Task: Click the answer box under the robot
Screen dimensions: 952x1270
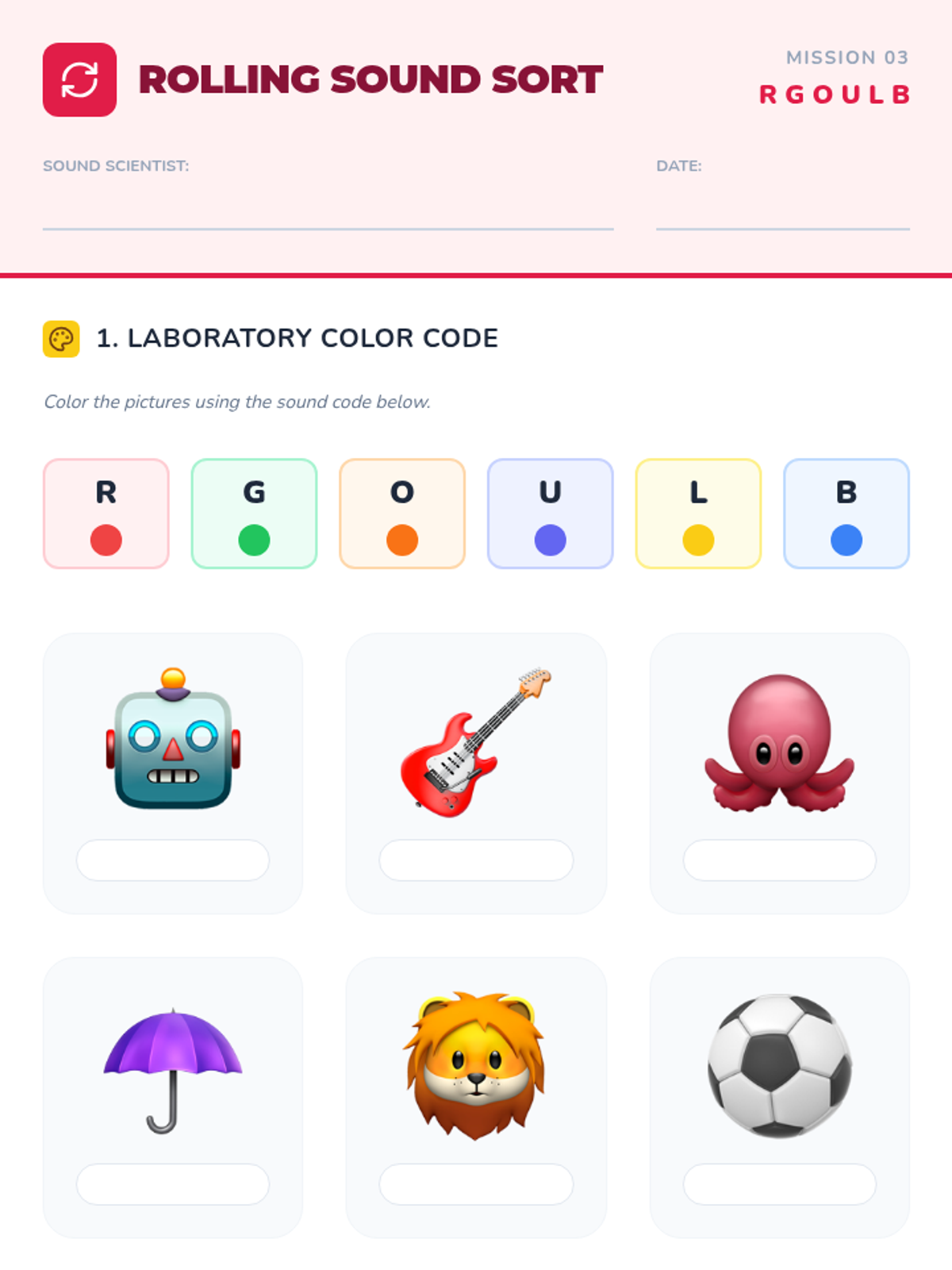Action: (173, 860)
